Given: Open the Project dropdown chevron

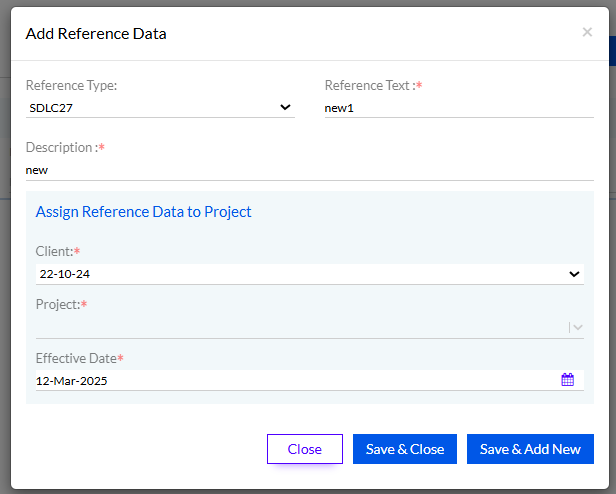Looking at the screenshot, I should point(578,327).
